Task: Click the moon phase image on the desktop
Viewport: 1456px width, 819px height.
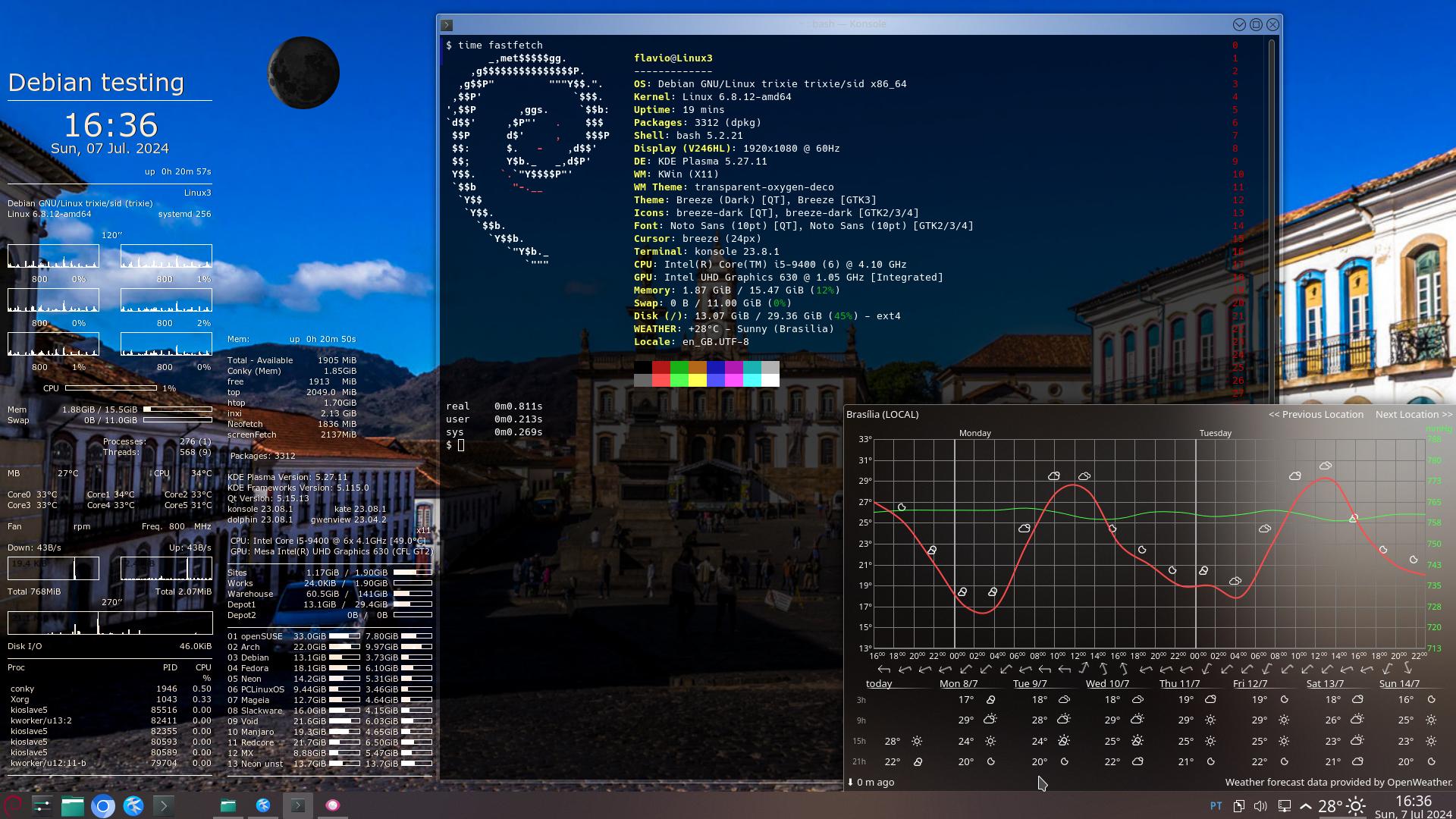Action: tap(303, 73)
